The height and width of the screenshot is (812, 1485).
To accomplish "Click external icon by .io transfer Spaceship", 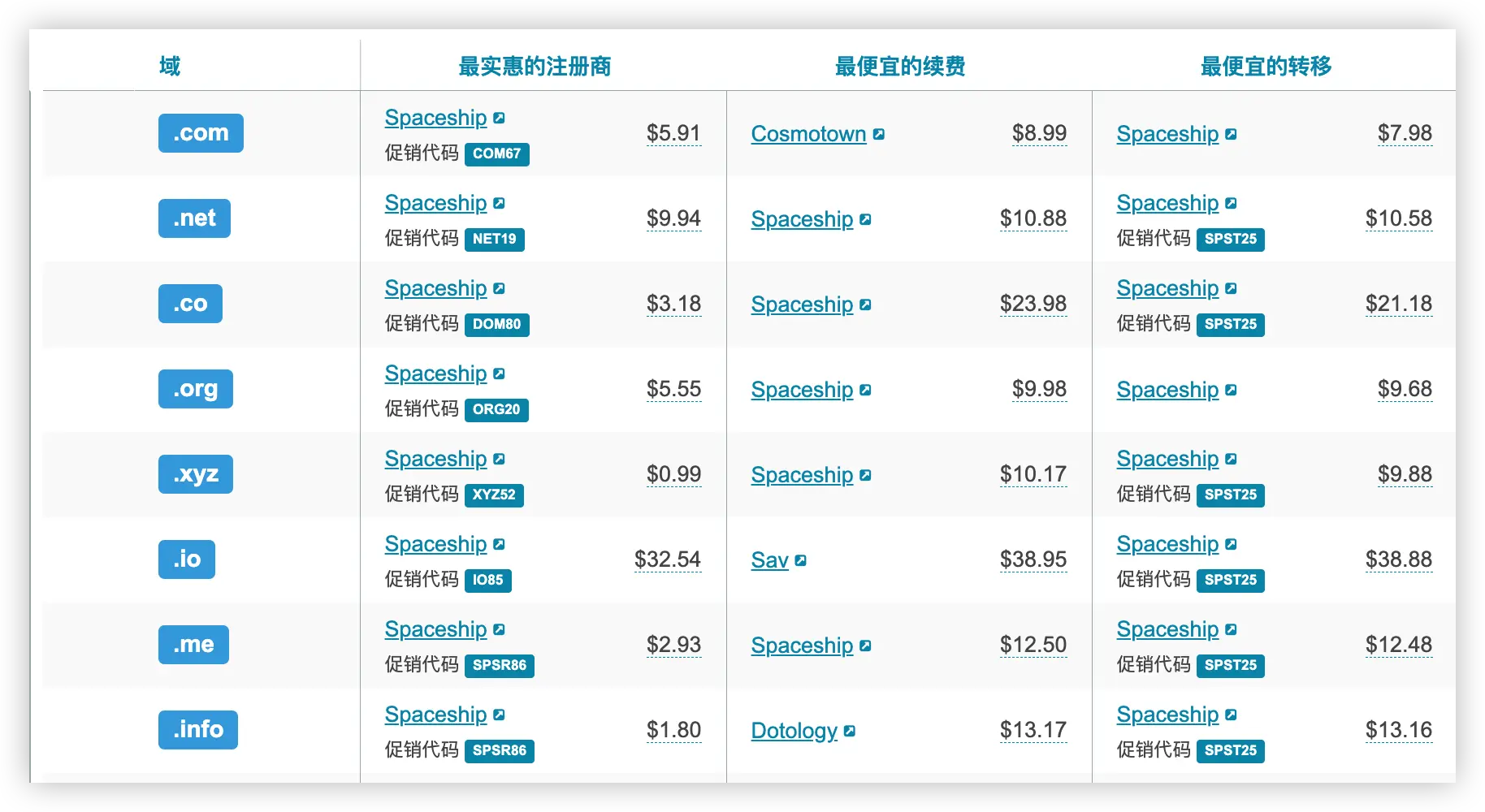I will pyautogui.click(x=1231, y=544).
